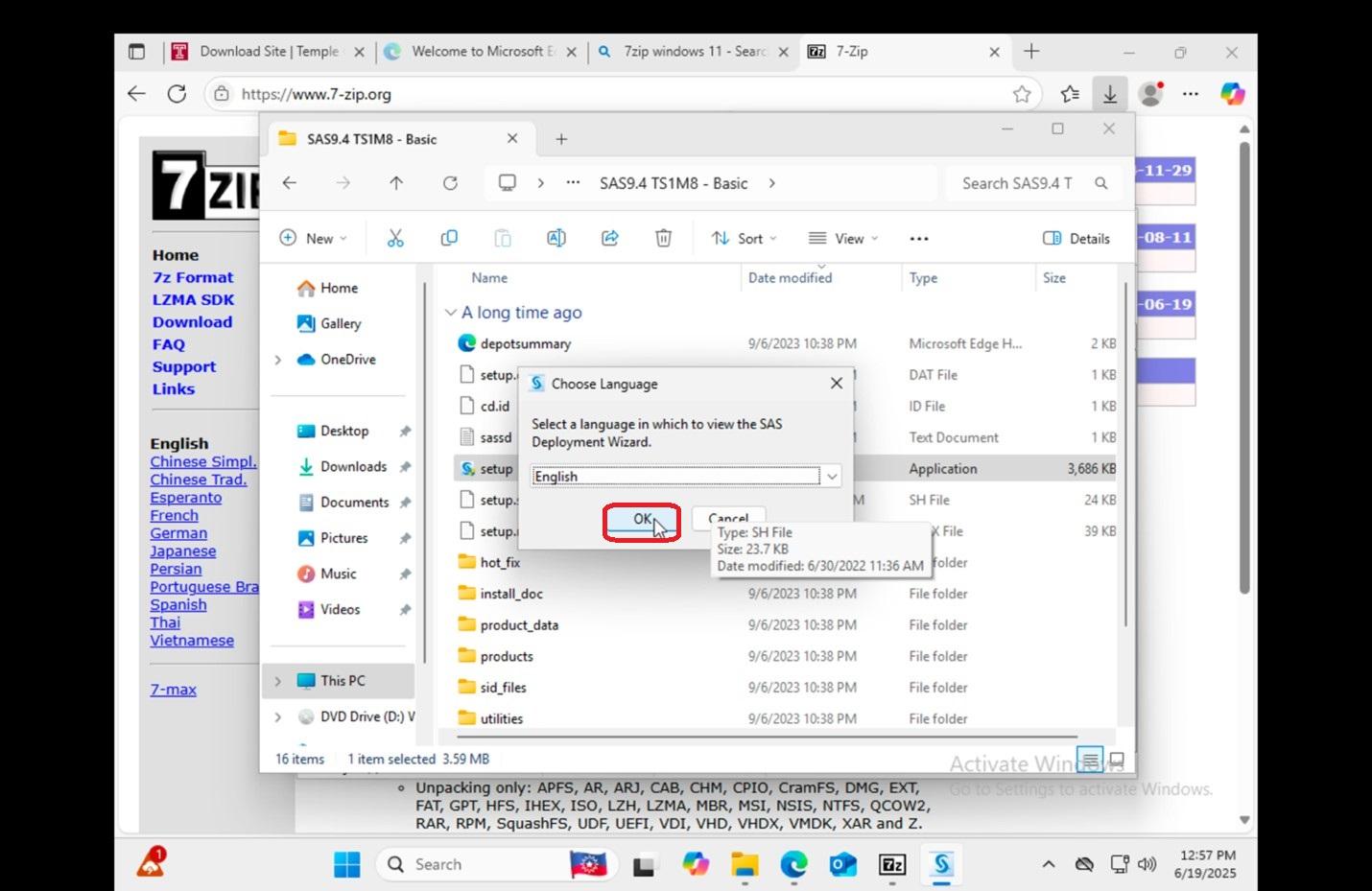Expand OneDrive in the navigation pane
This screenshot has width=1372, height=891.
click(x=278, y=360)
